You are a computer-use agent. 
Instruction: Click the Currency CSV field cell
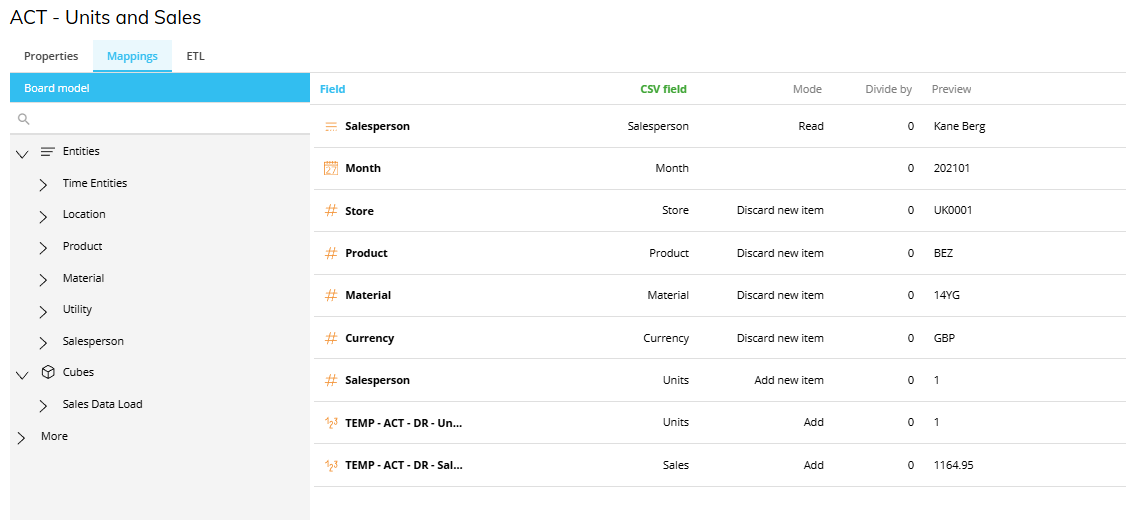point(666,338)
